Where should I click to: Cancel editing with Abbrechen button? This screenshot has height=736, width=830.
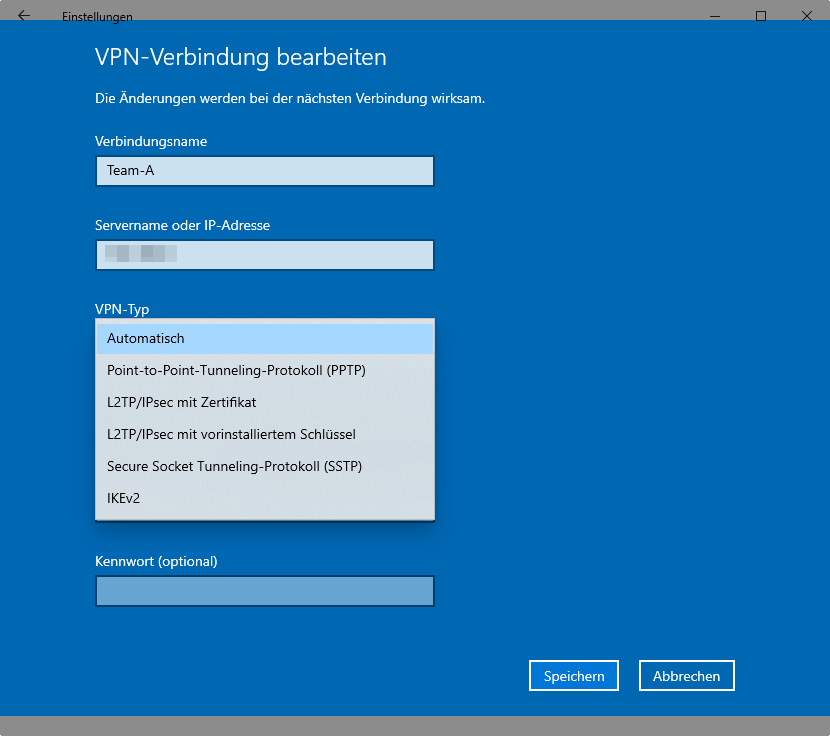click(x=687, y=676)
